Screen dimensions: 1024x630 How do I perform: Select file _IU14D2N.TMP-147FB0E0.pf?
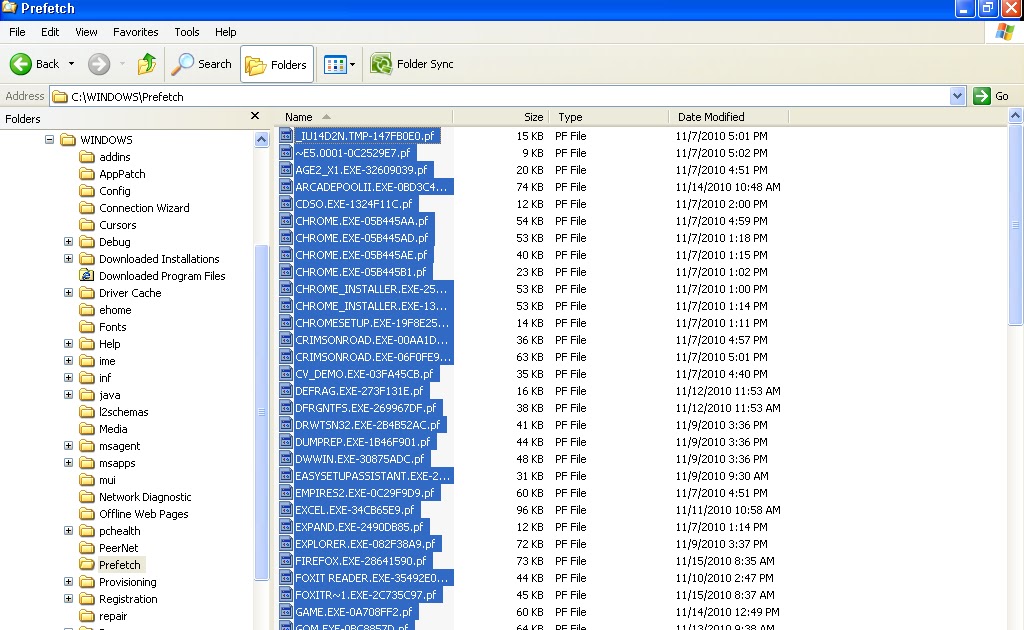[367, 136]
